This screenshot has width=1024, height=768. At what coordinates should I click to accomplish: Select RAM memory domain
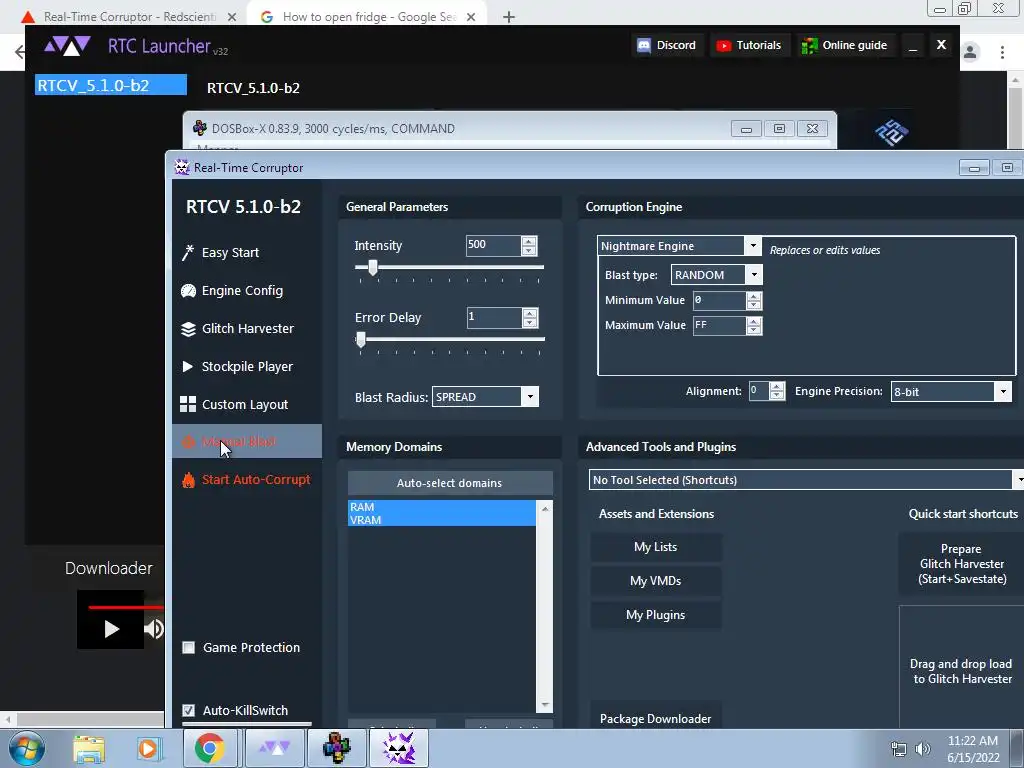click(441, 507)
